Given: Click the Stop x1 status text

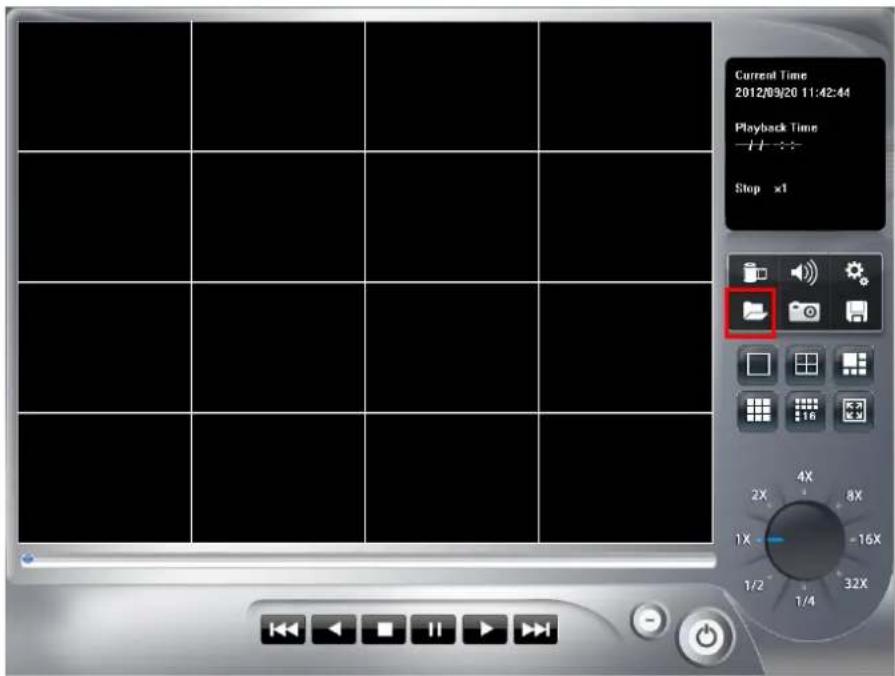Looking at the screenshot, I should click(761, 188).
